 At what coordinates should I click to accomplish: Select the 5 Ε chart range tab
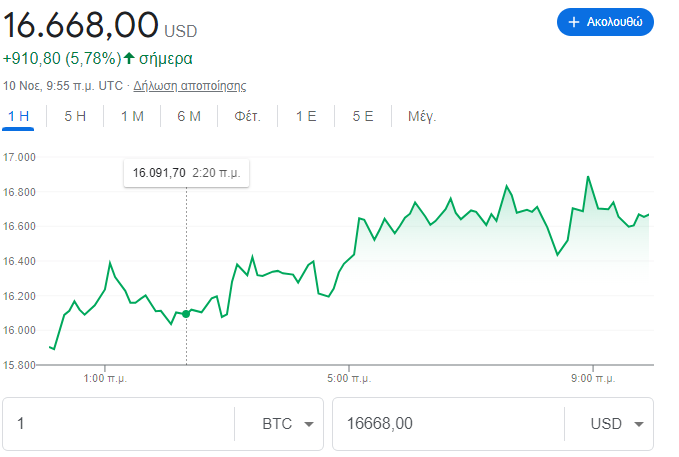pos(363,116)
